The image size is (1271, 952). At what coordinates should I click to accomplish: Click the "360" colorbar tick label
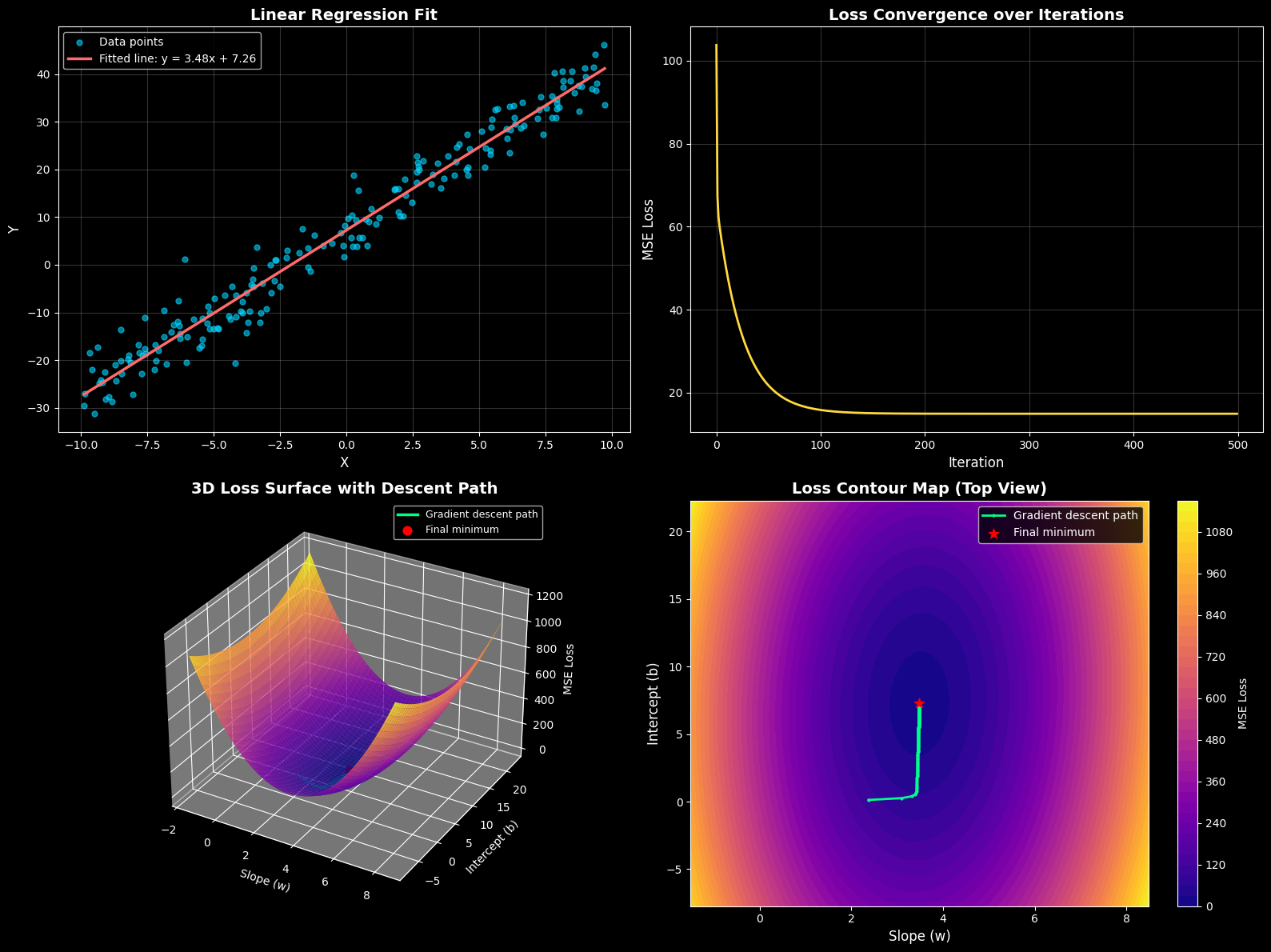coord(1217,782)
